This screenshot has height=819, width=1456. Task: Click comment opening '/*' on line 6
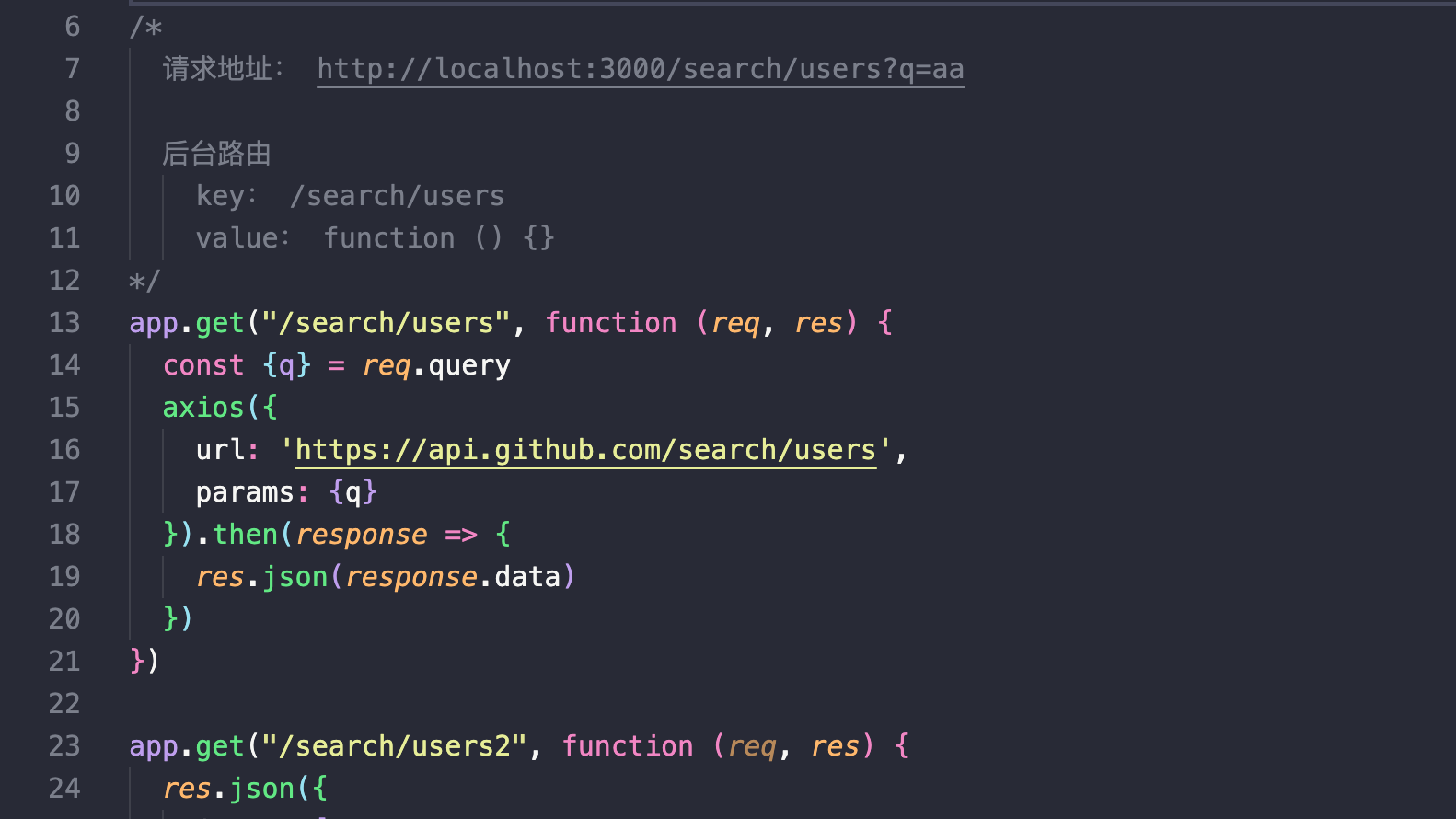pyautogui.click(x=145, y=27)
